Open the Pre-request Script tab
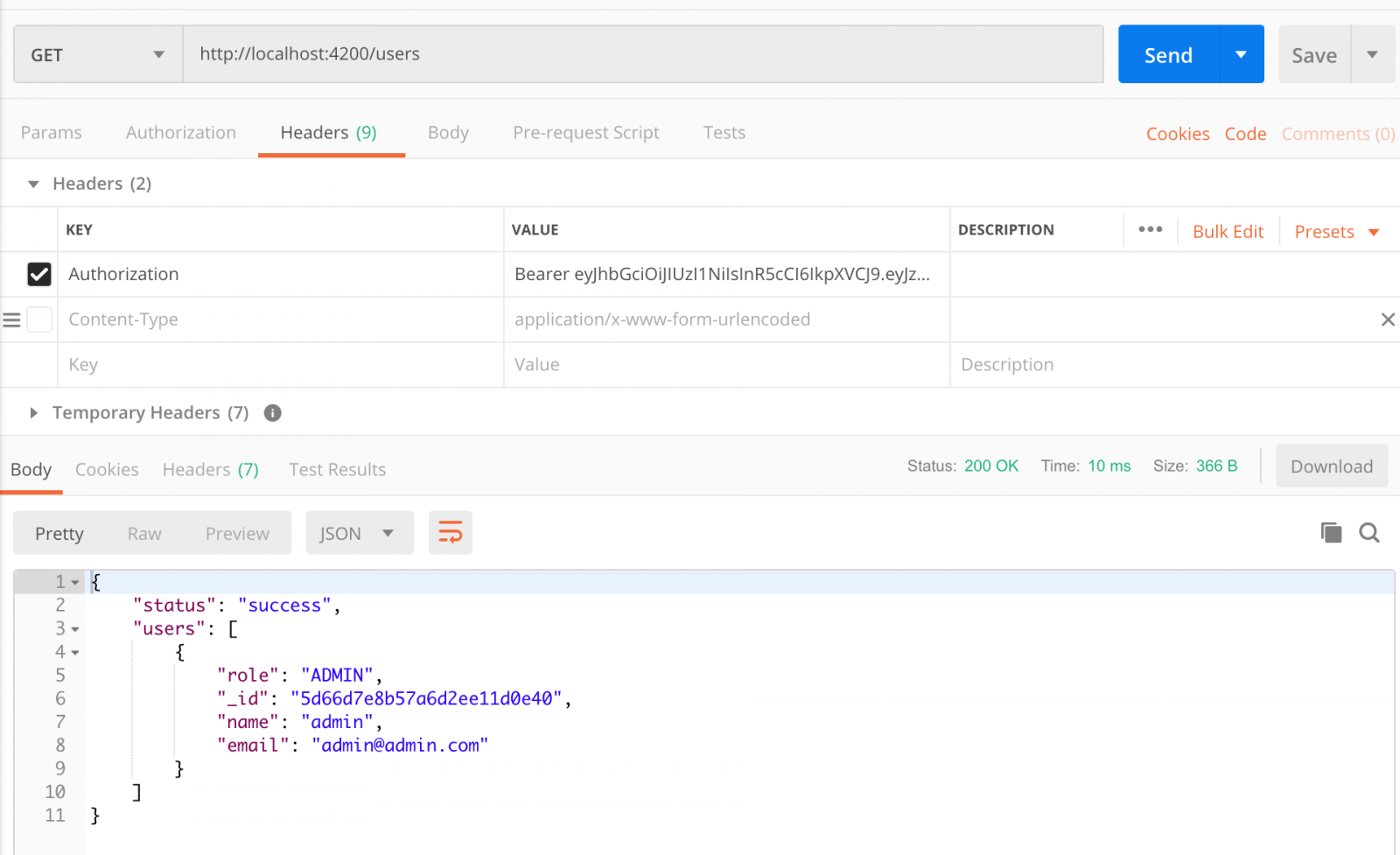Image resolution: width=1400 pixels, height=855 pixels. [585, 133]
